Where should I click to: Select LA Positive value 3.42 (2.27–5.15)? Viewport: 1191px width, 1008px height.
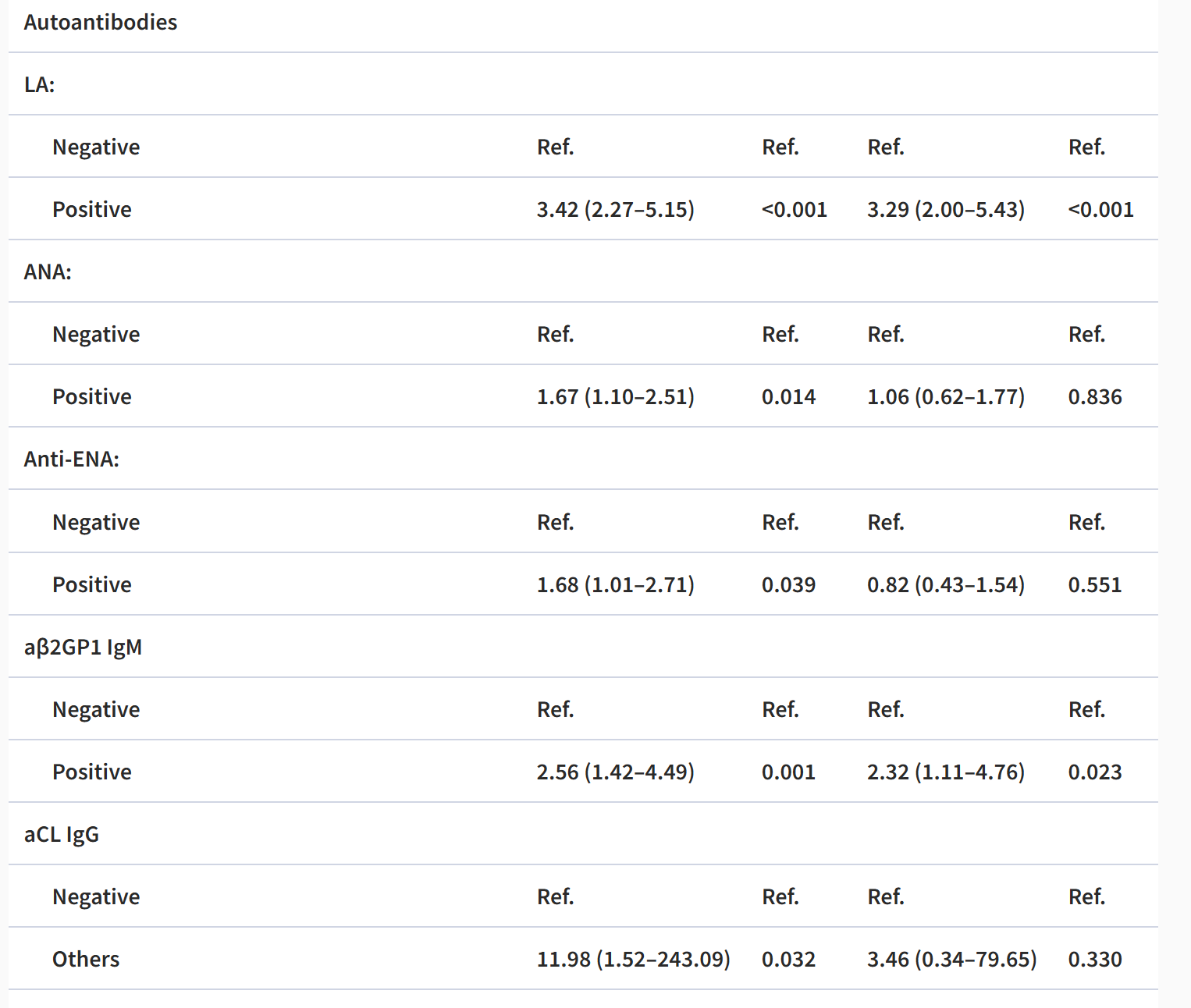pyautogui.click(x=615, y=209)
